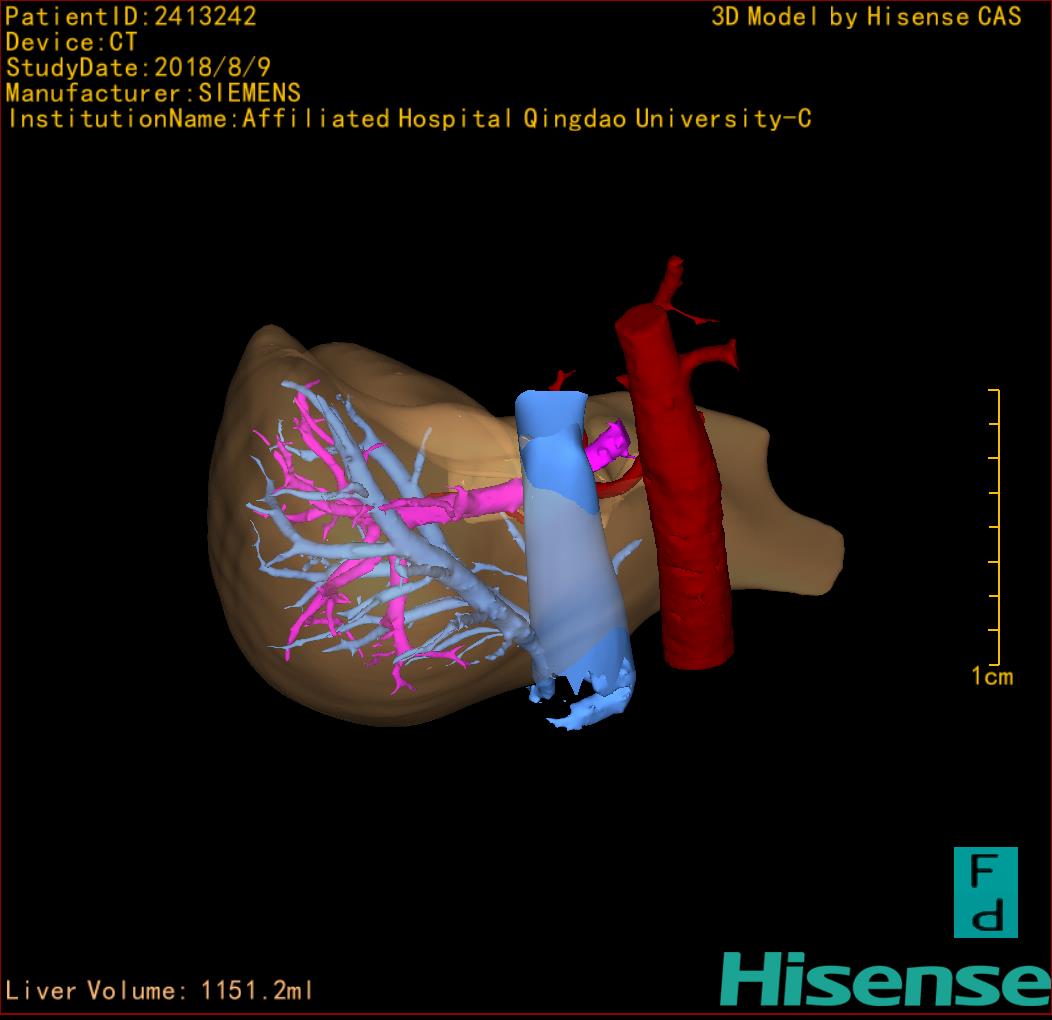Click the Manufacturer:SIEMENS text

153,93
